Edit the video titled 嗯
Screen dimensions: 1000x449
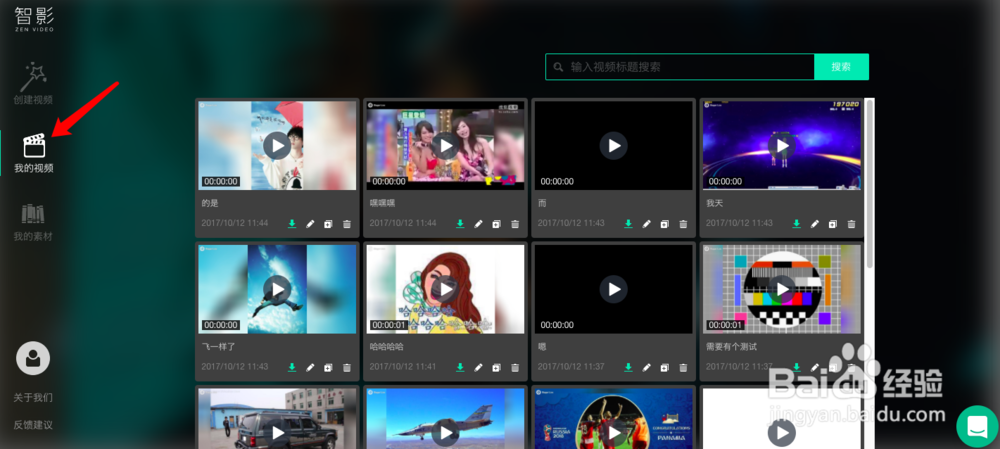pos(647,367)
